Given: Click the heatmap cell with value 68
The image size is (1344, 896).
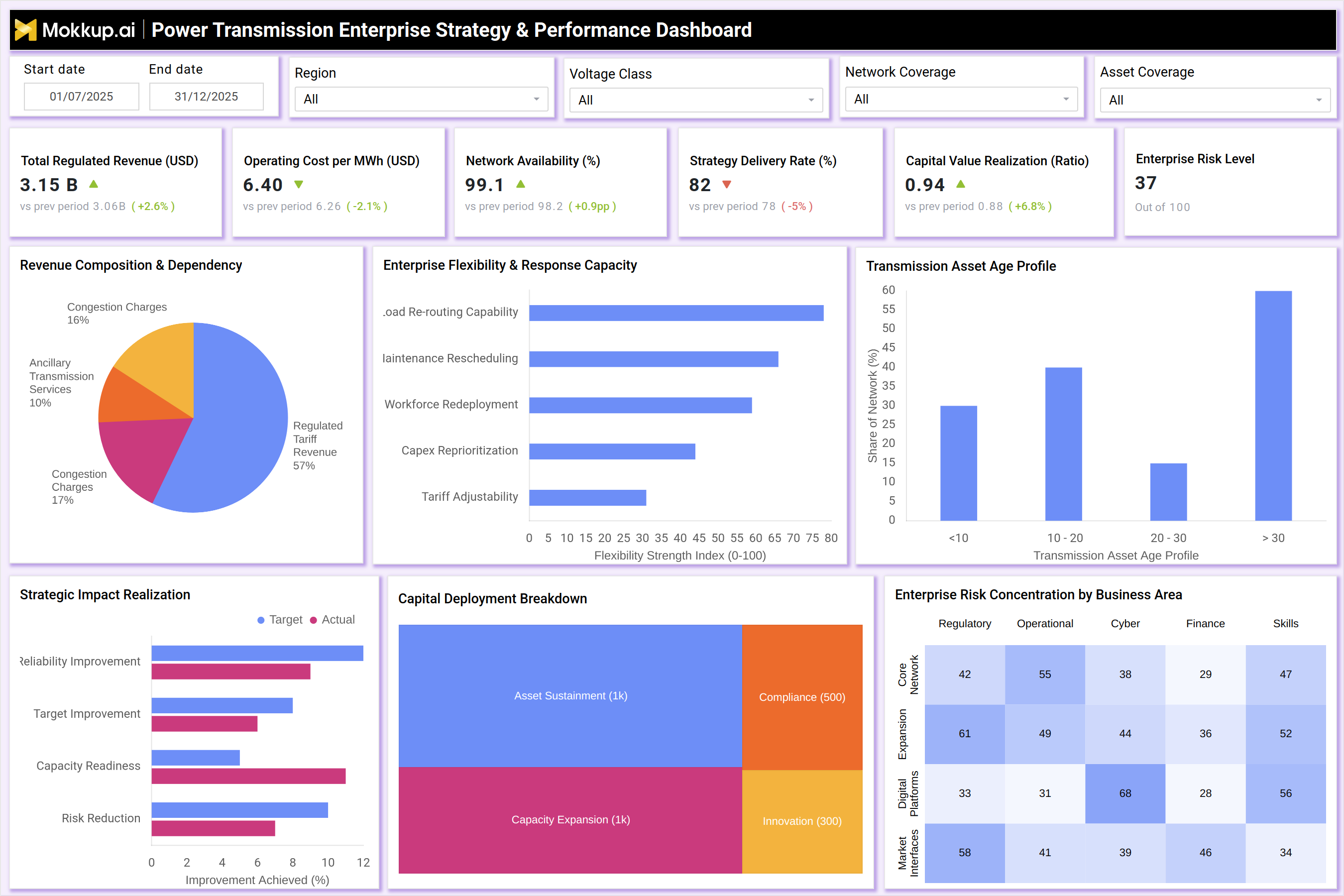Looking at the screenshot, I should [x=1125, y=793].
